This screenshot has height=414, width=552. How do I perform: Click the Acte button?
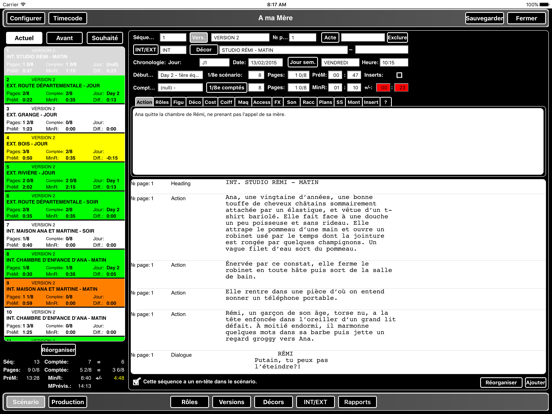(330, 37)
